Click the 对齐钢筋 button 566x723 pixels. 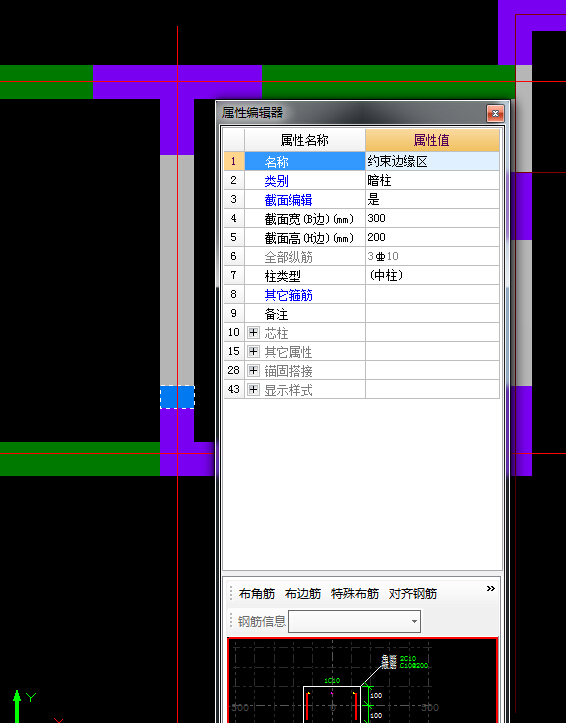pyautogui.click(x=413, y=594)
